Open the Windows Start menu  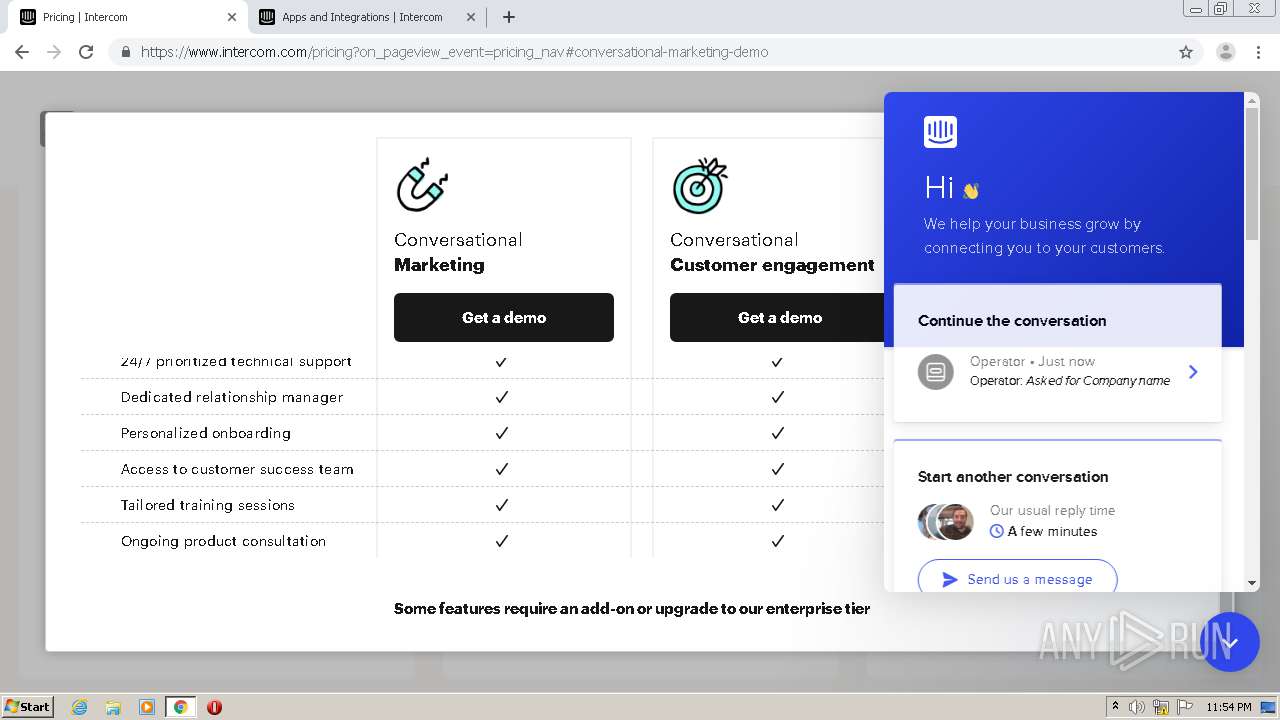click(28, 706)
